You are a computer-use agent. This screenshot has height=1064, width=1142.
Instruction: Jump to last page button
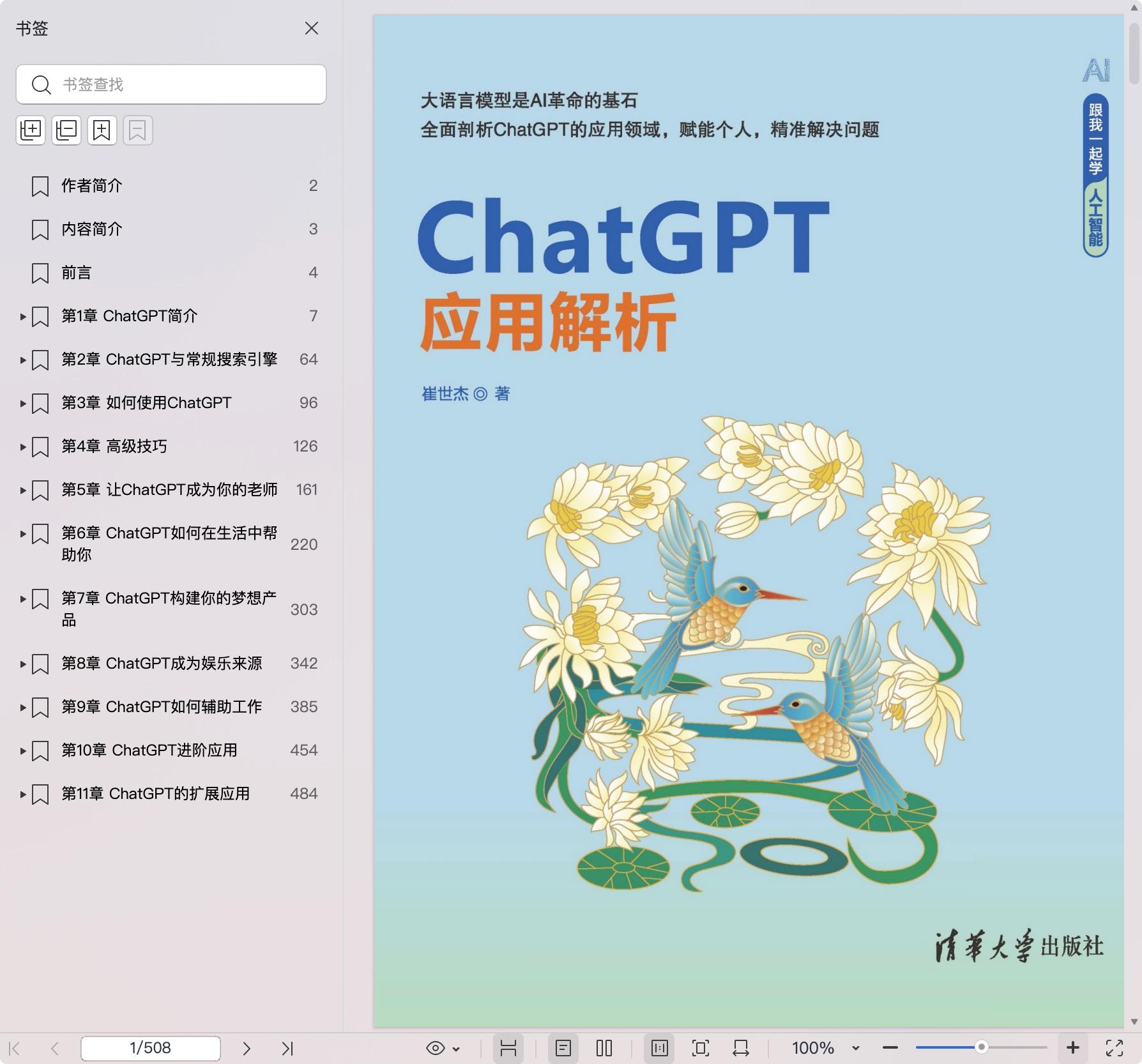pyautogui.click(x=287, y=1048)
